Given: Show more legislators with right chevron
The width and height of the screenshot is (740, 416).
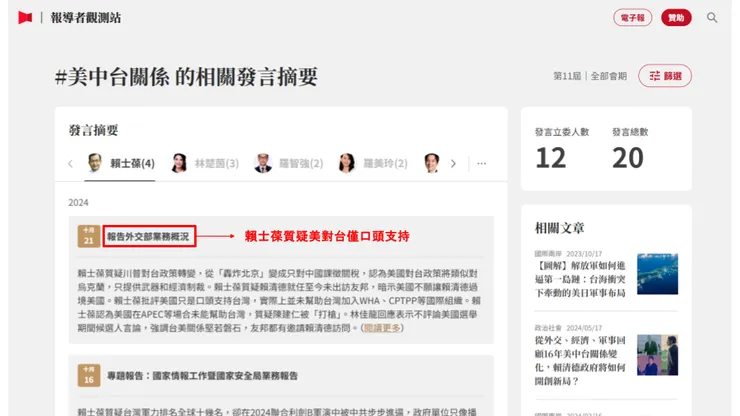Looking at the screenshot, I should [453, 163].
